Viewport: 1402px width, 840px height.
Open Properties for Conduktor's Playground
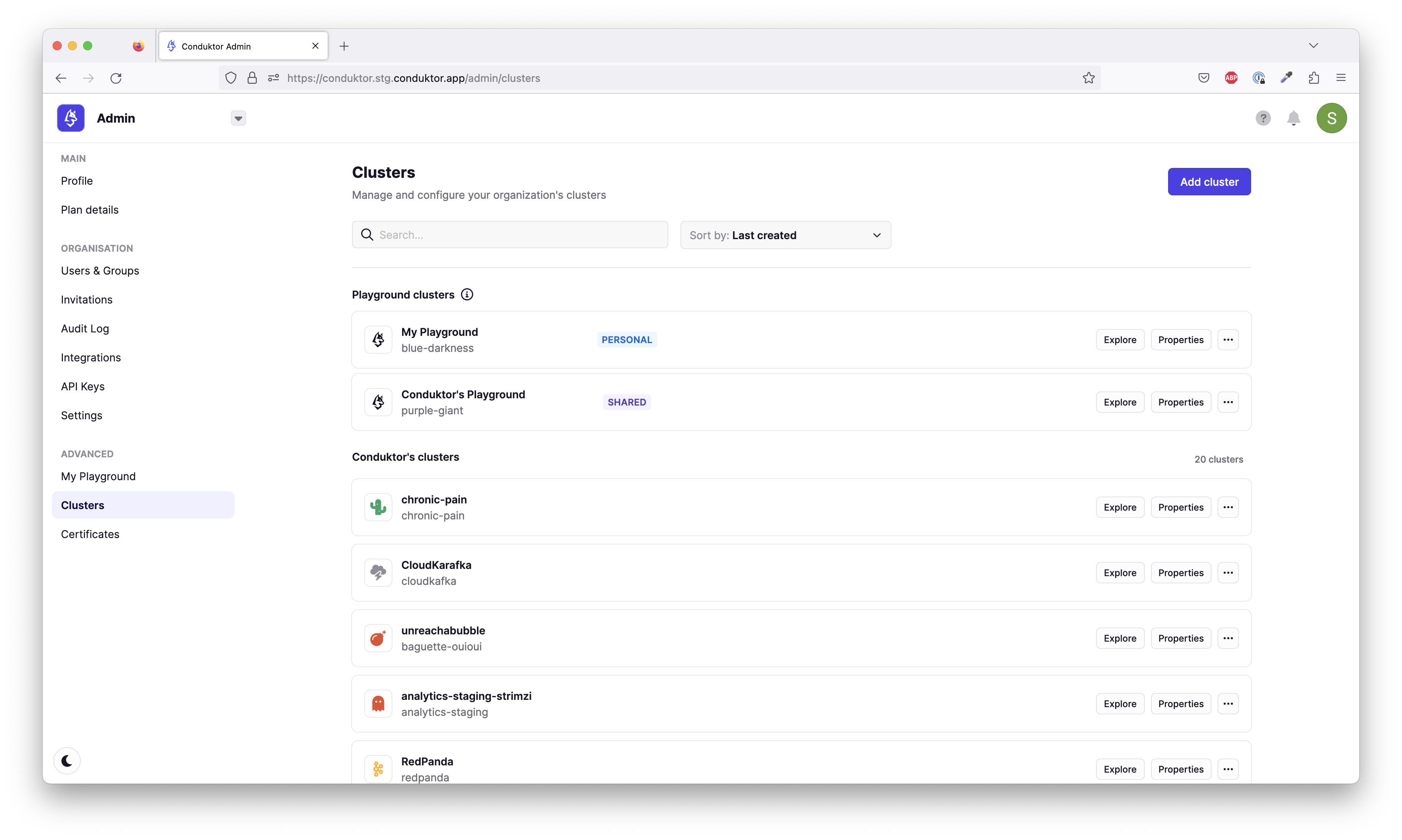(1181, 402)
